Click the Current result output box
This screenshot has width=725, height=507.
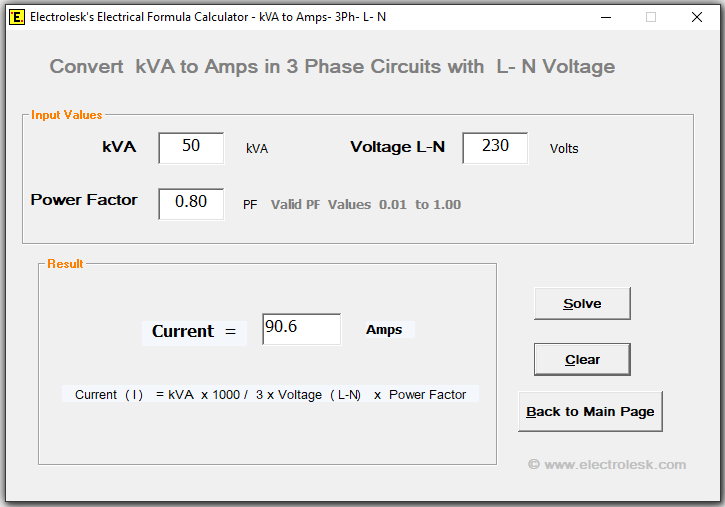[301, 329]
